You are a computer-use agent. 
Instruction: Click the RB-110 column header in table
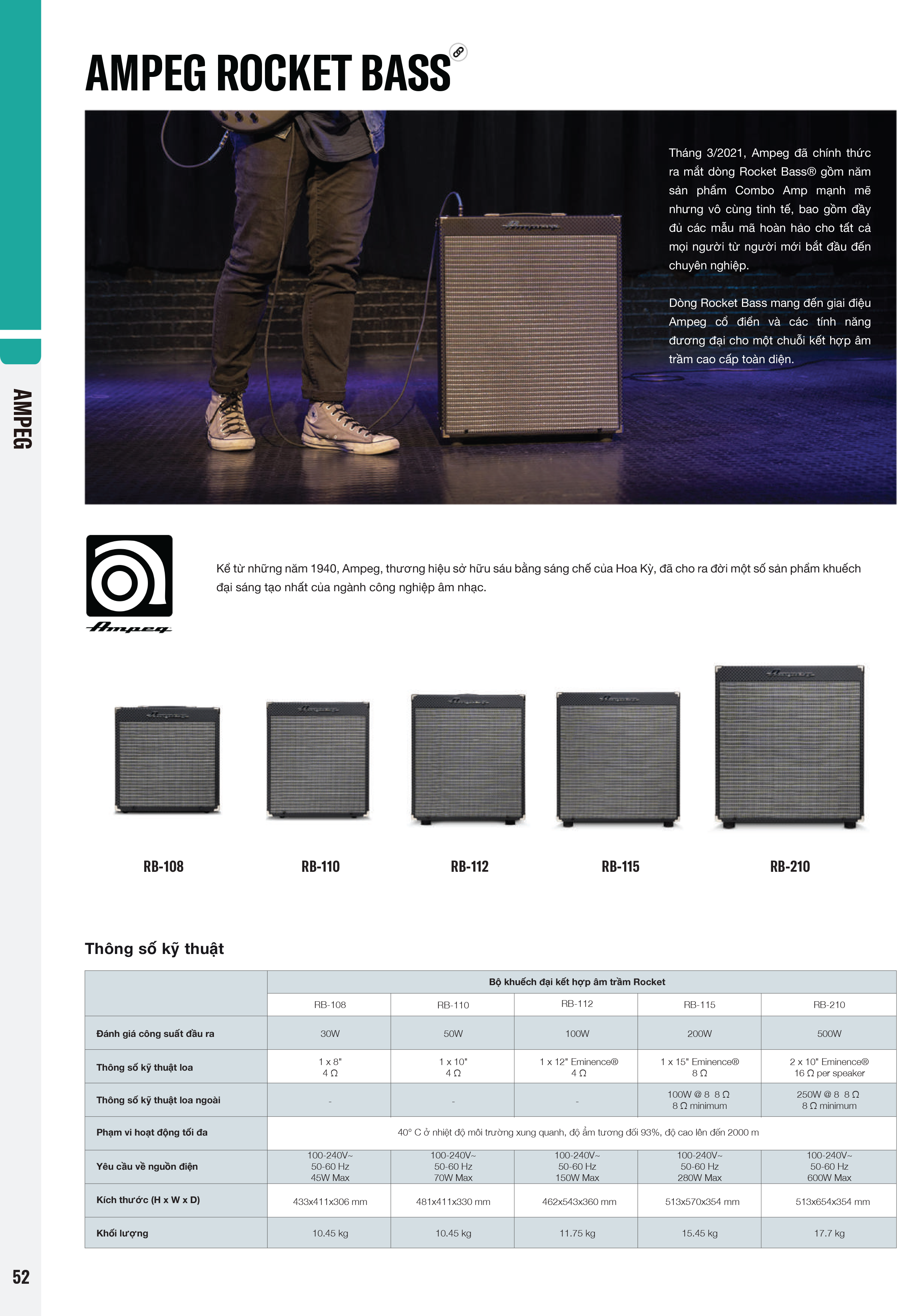coord(453,1005)
